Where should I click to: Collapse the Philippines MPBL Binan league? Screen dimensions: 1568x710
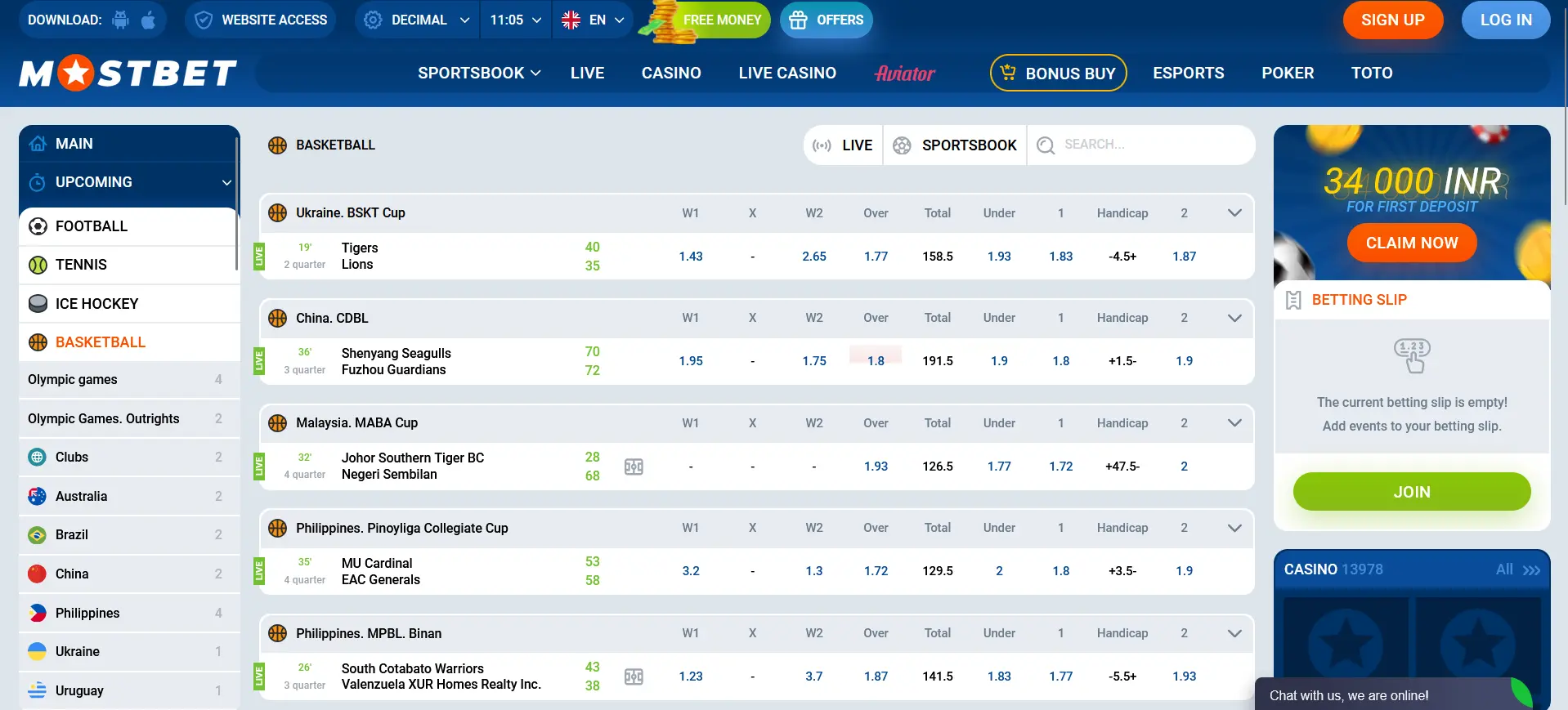(x=1234, y=633)
